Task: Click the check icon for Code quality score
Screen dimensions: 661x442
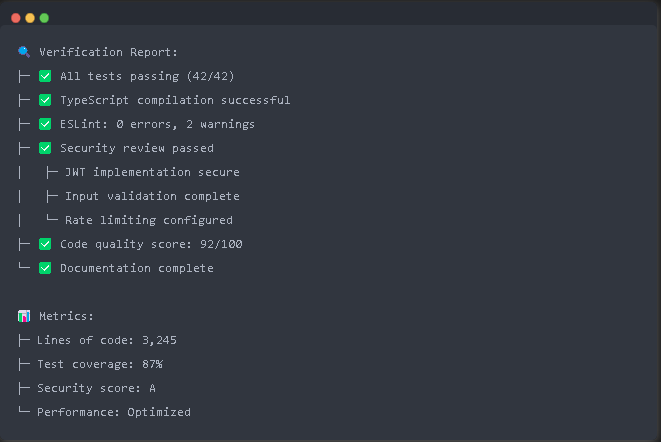Action: [x=45, y=244]
